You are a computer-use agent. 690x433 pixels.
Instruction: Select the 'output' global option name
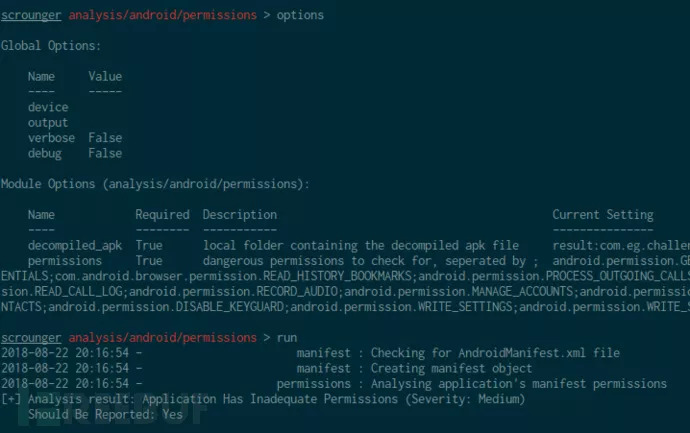[x=48, y=123]
